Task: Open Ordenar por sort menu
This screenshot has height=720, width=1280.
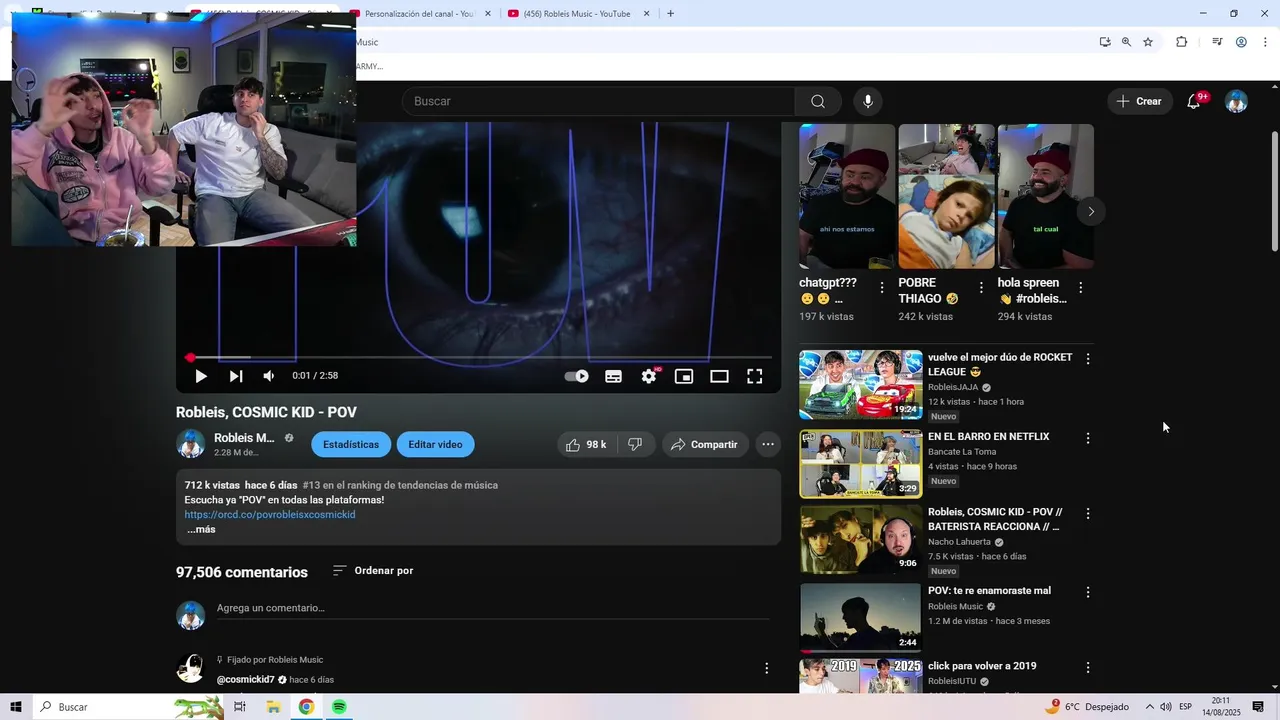Action: [373, 570]
